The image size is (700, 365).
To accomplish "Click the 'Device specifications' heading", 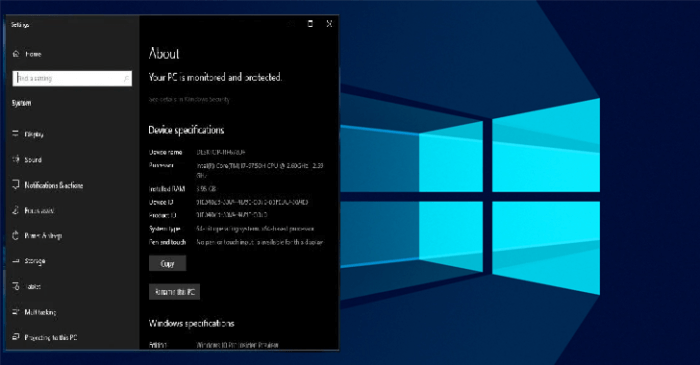I will point(186,130).
